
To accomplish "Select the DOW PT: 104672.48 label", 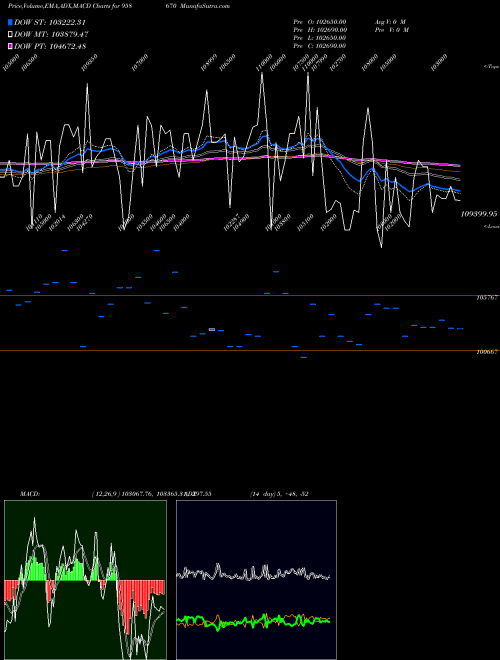I will 50,46.
